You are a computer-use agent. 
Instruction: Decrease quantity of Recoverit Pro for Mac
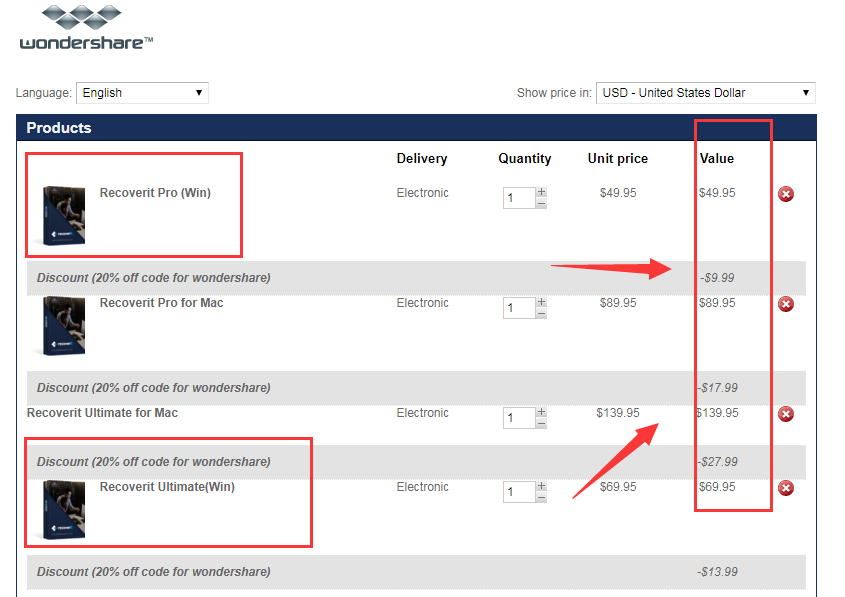[x=542, y=313]
